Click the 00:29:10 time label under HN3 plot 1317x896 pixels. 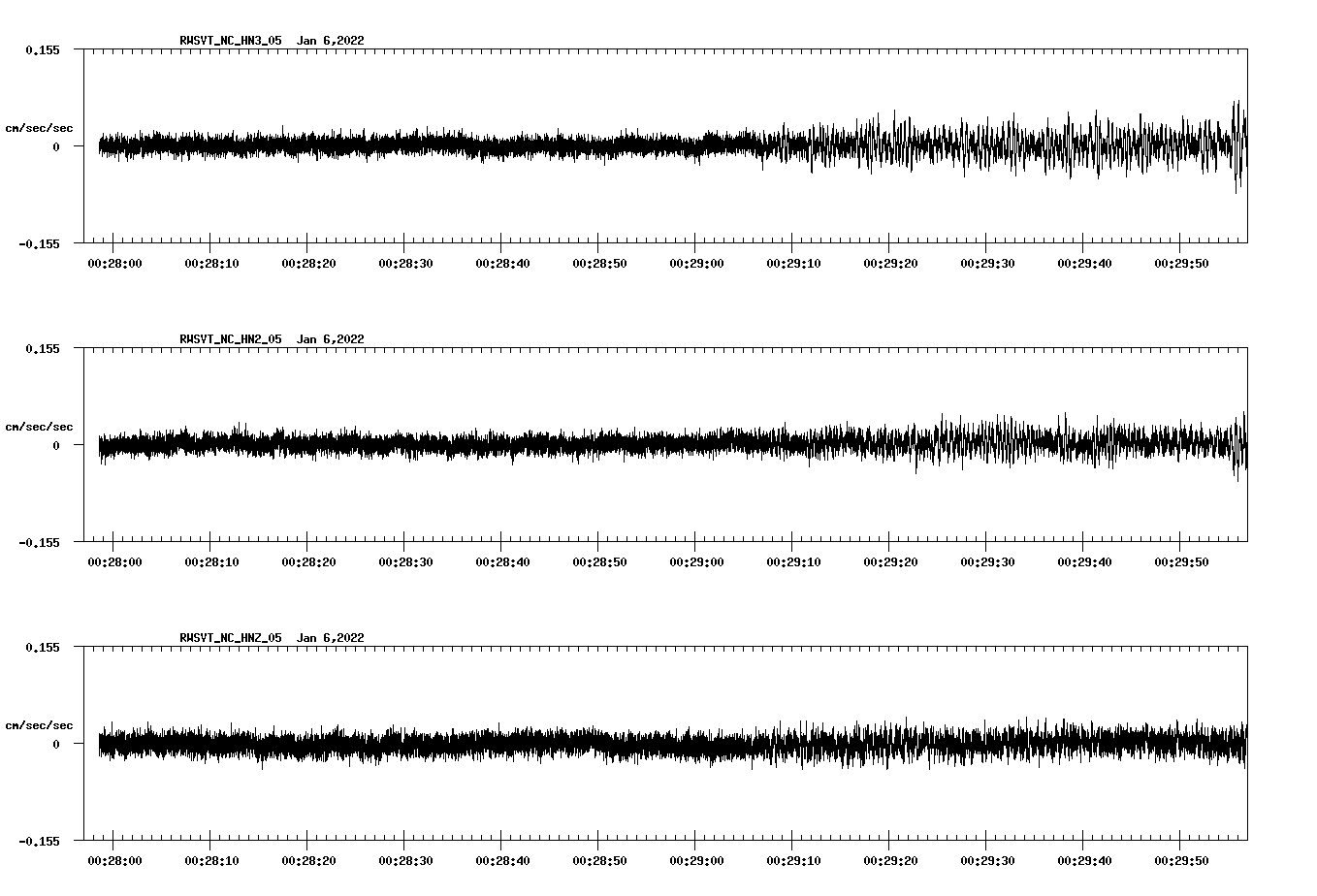click(x=793, y=264)
